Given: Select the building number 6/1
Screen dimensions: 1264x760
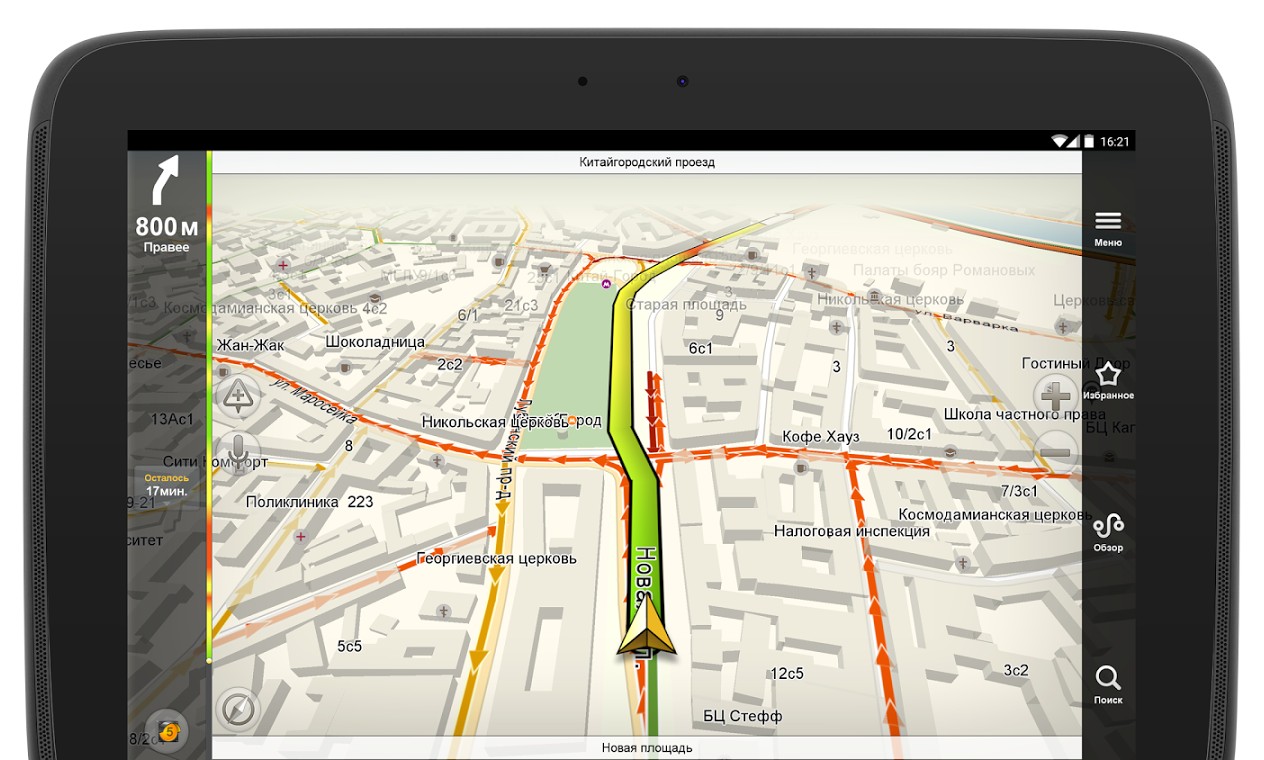Looking at the screenshot, I should click(468, 315).
